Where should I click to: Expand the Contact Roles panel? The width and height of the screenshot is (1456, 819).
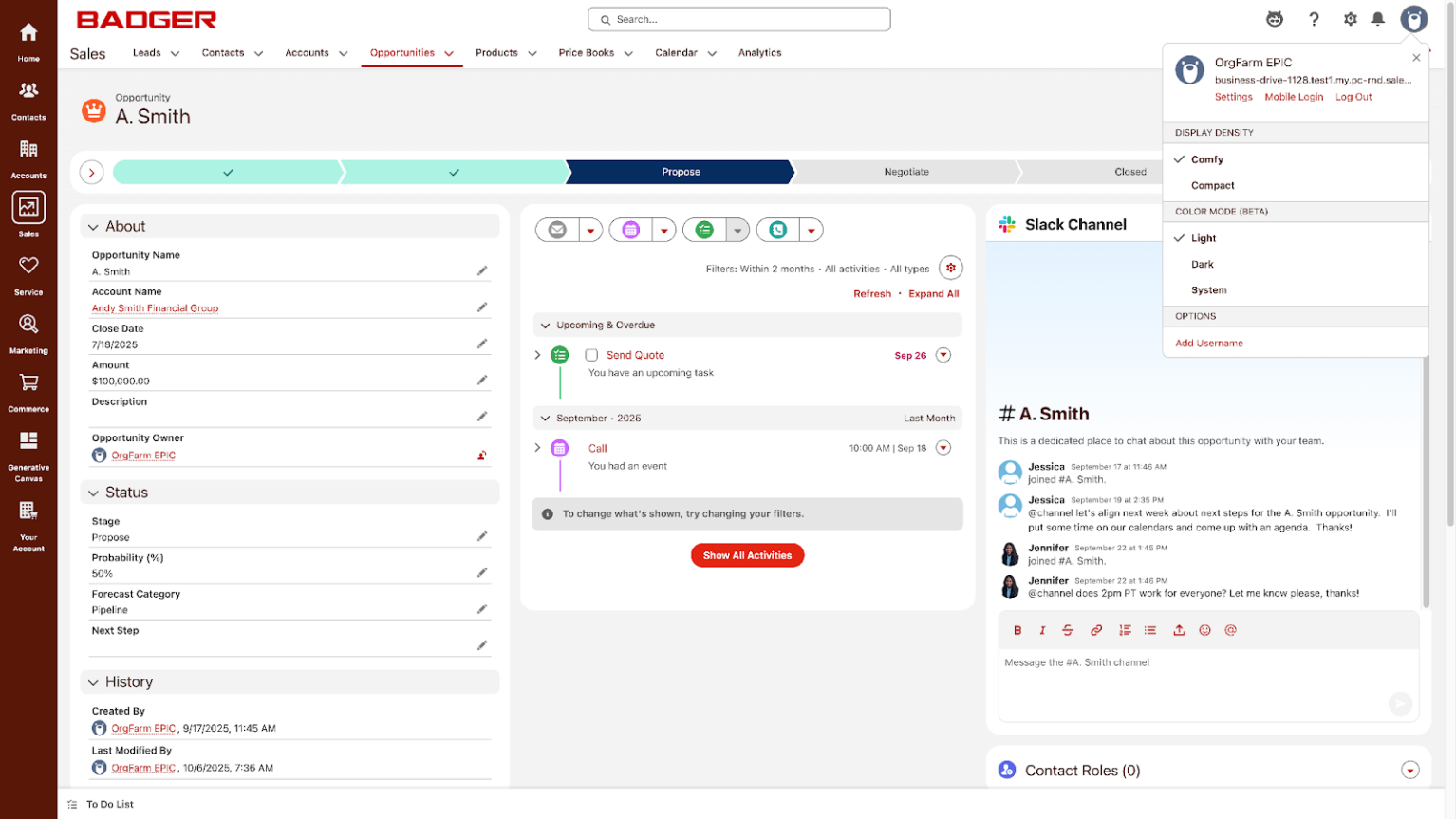[x=1411, y=770]
